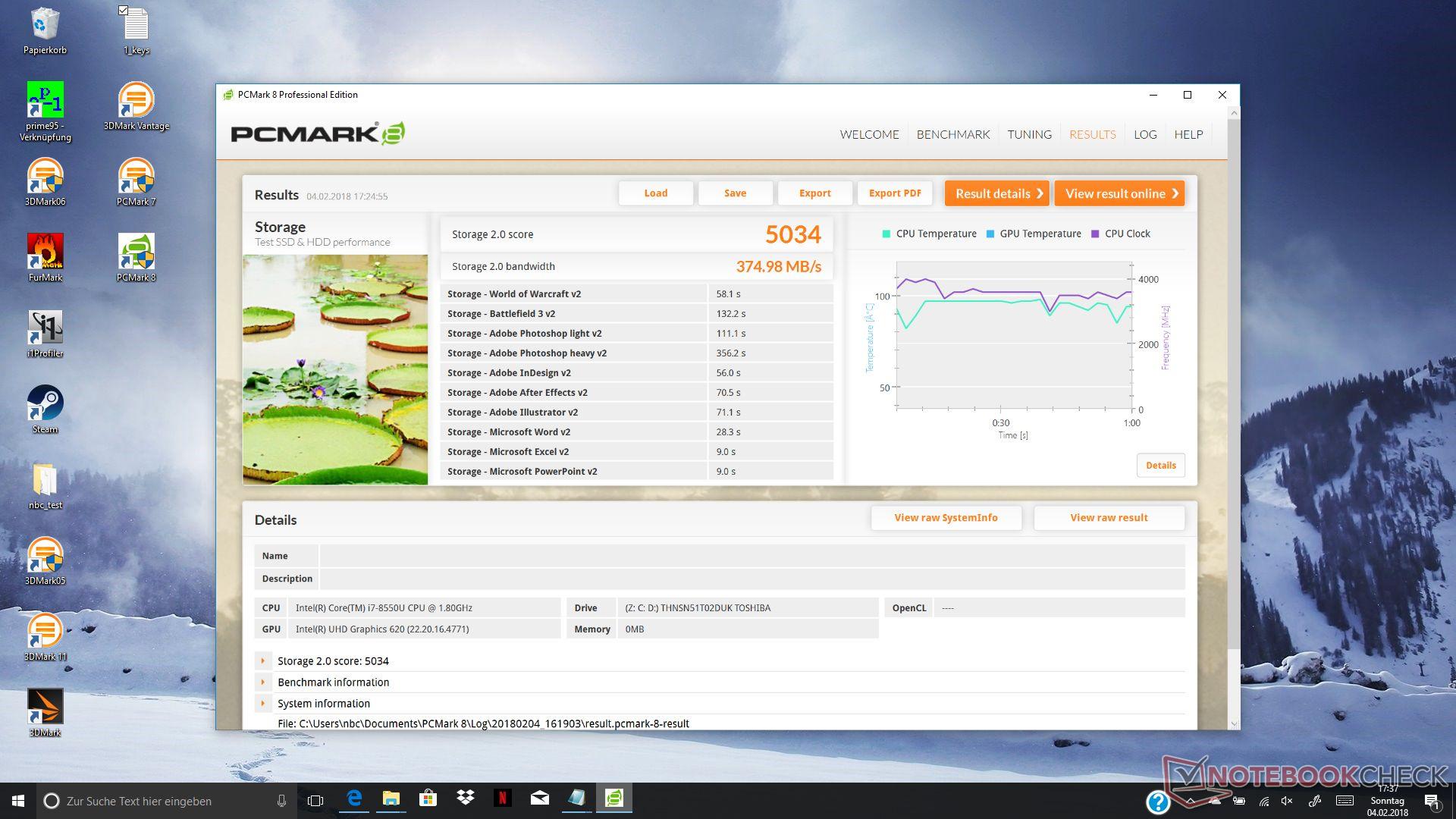The width and height of the screenshot is (1456, 819).
Task: Open the LOG tab
Action: [1144, 134]
